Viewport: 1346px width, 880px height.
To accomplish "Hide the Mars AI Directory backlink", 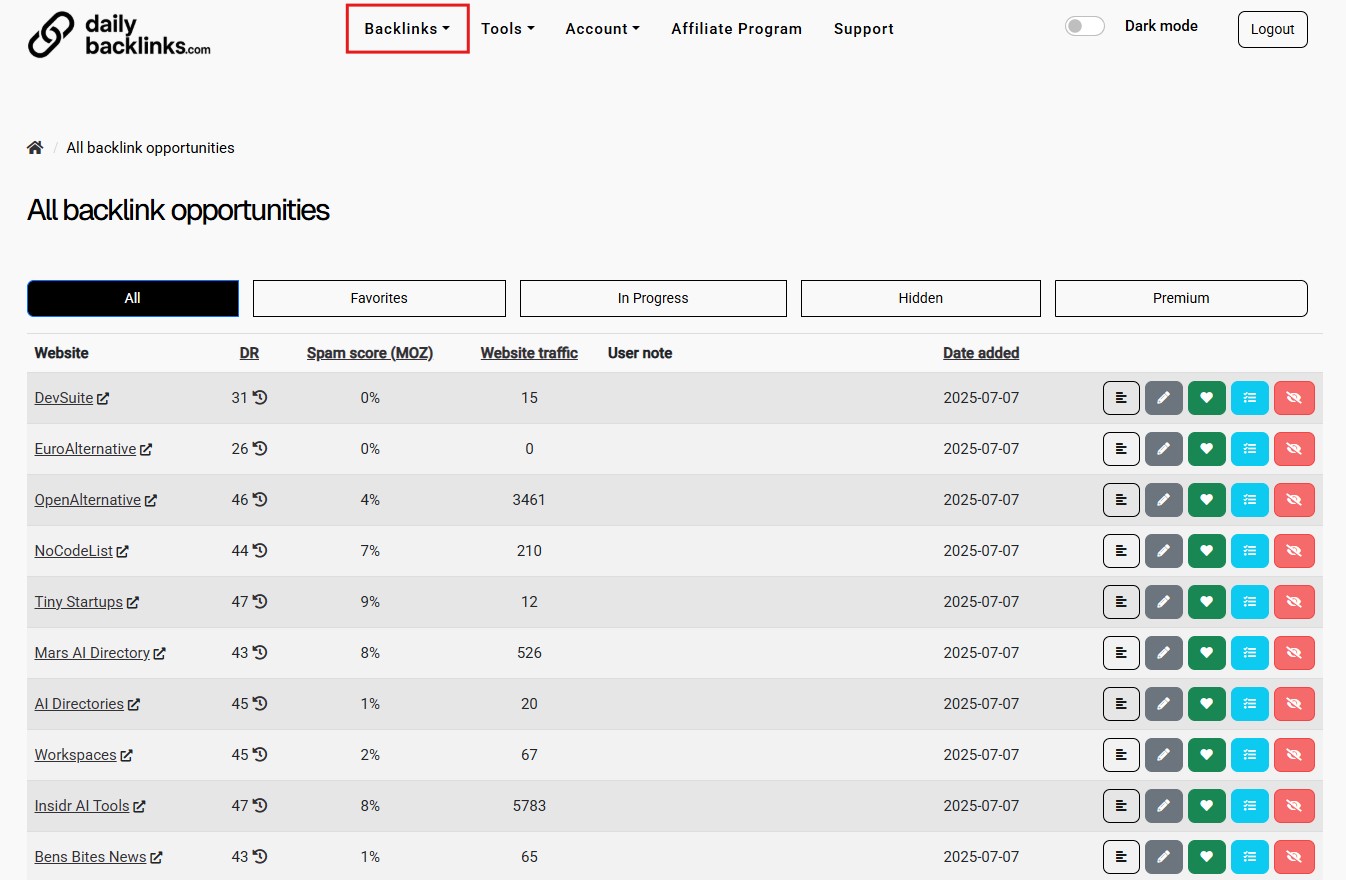I will (1294, 653).
